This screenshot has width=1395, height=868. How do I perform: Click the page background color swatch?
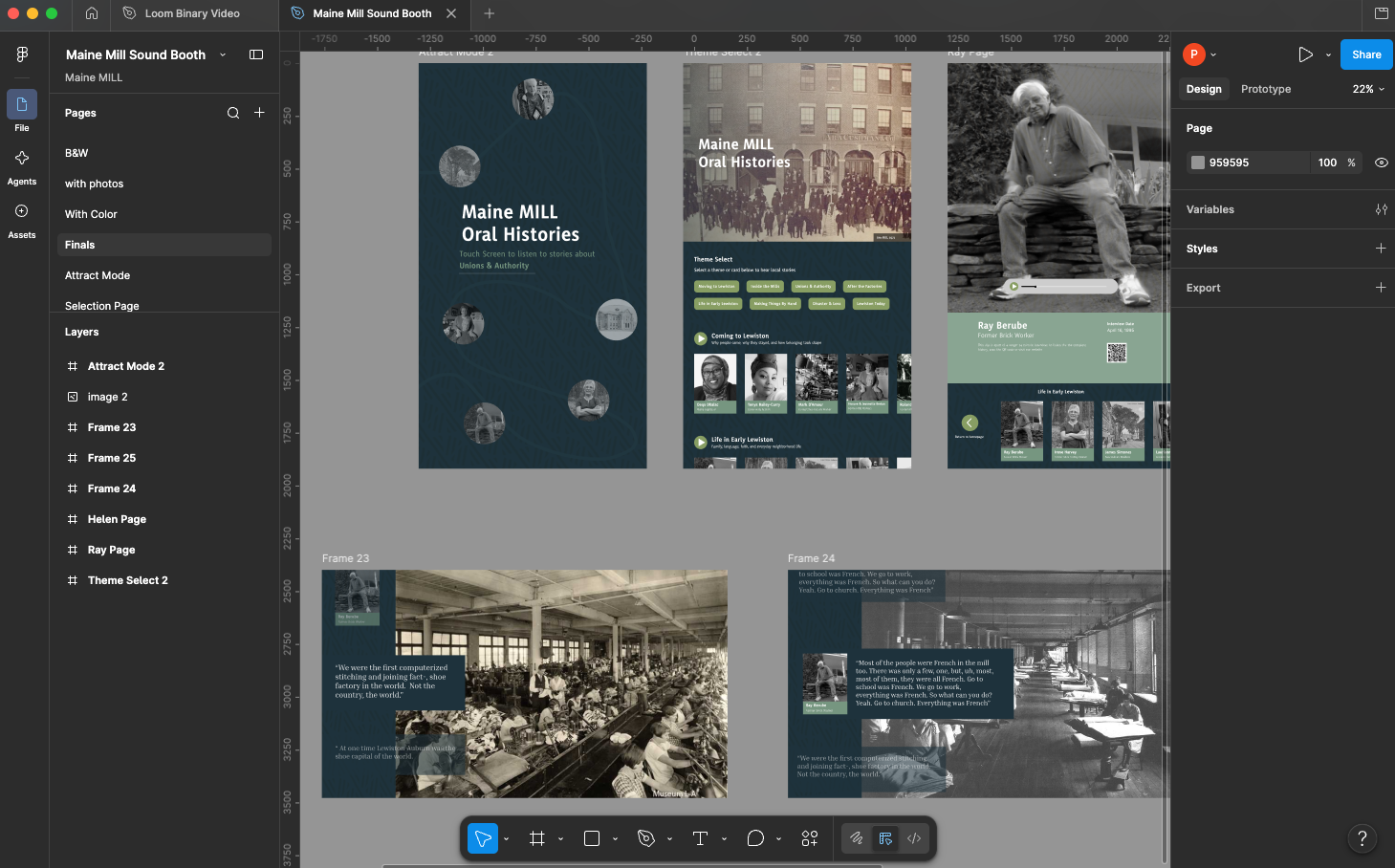click(x=1197, y=163)
